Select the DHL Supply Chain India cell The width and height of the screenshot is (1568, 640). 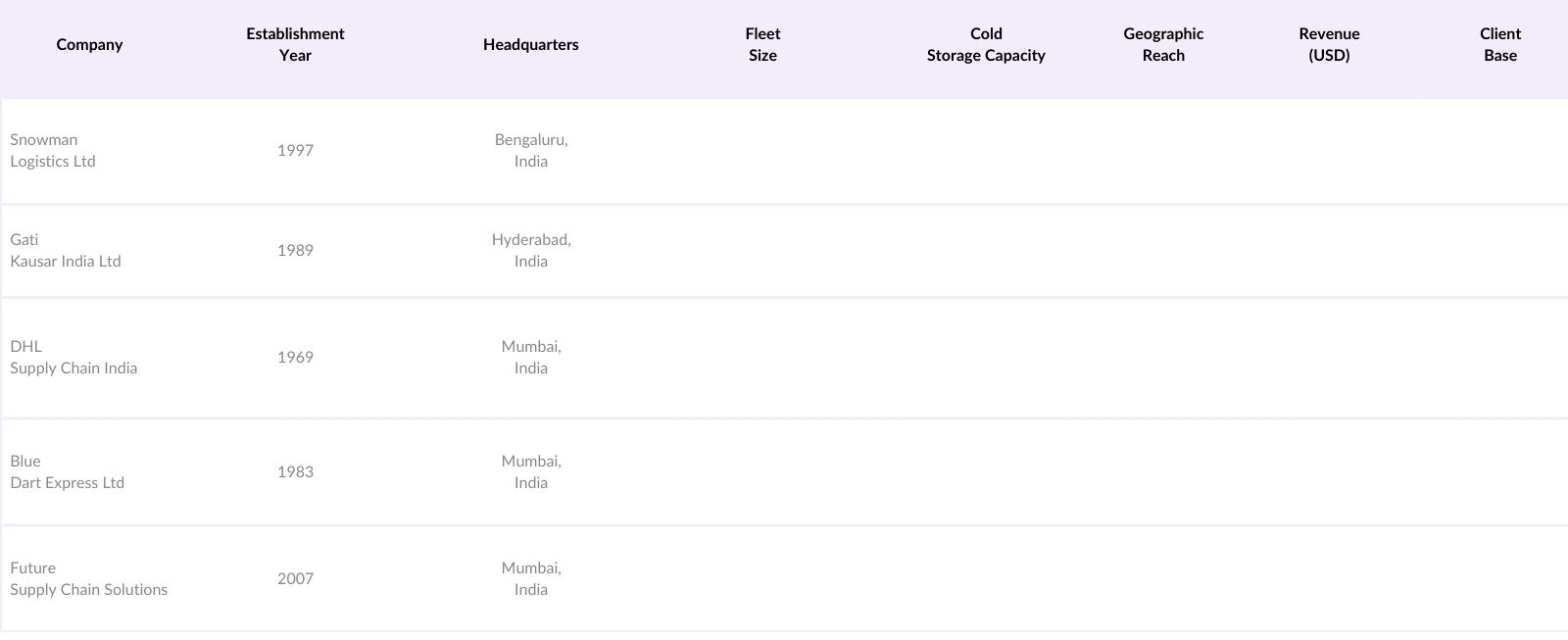coord(73,358)
